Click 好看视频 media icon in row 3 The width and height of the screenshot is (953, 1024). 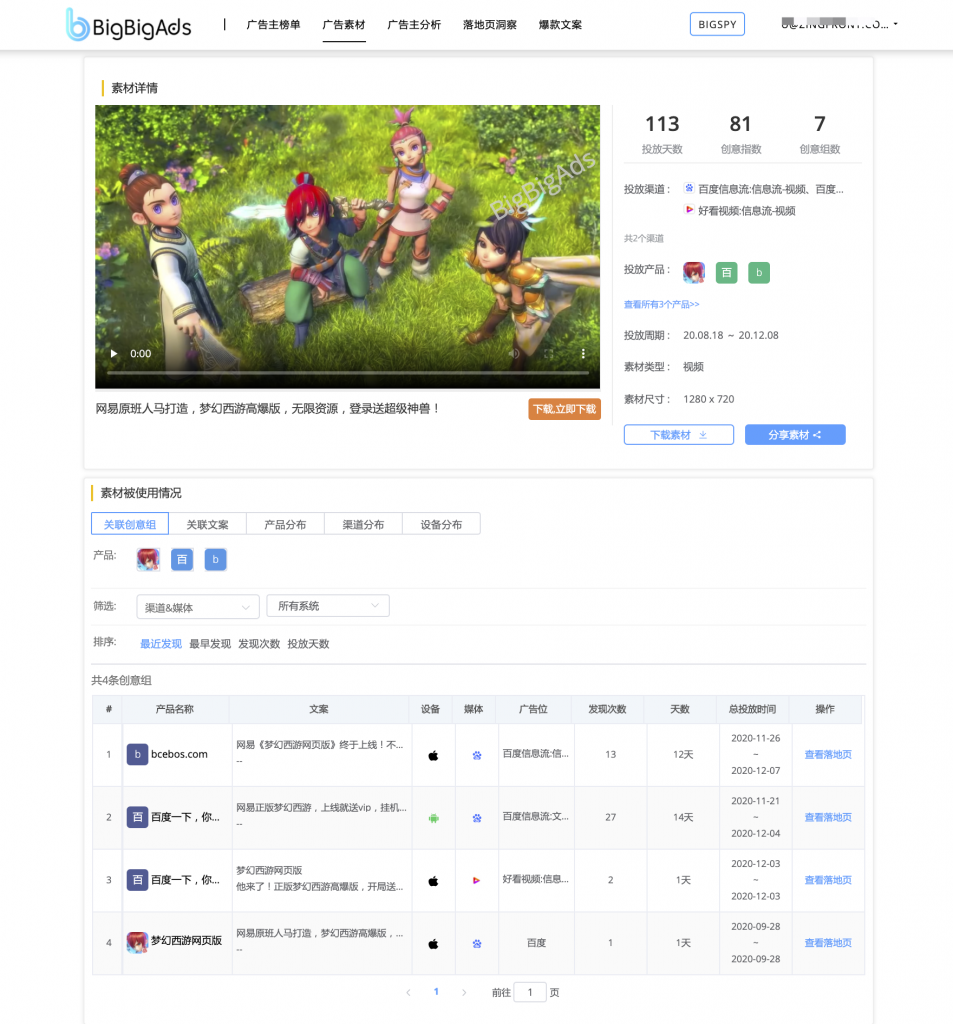[476, 880]
